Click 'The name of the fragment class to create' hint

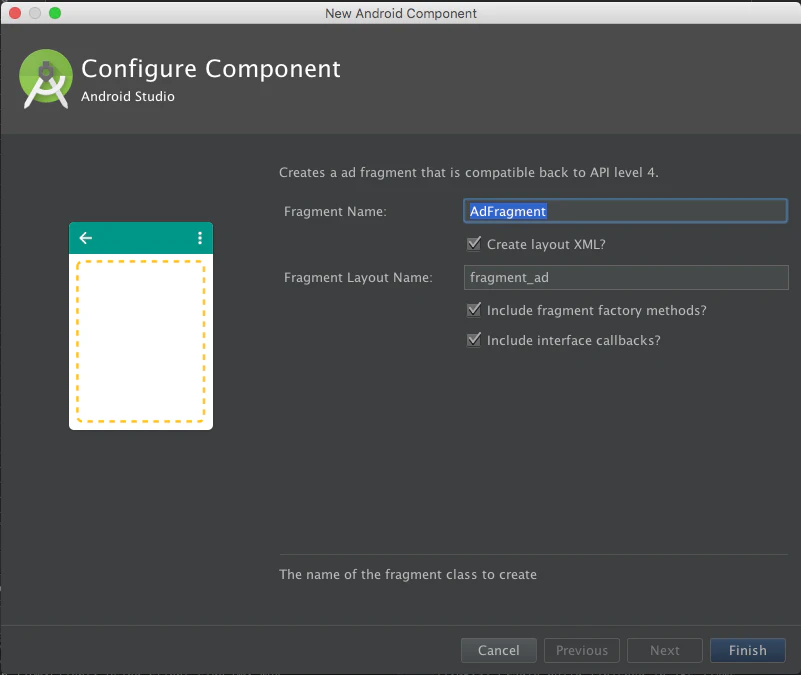point(408,575)
